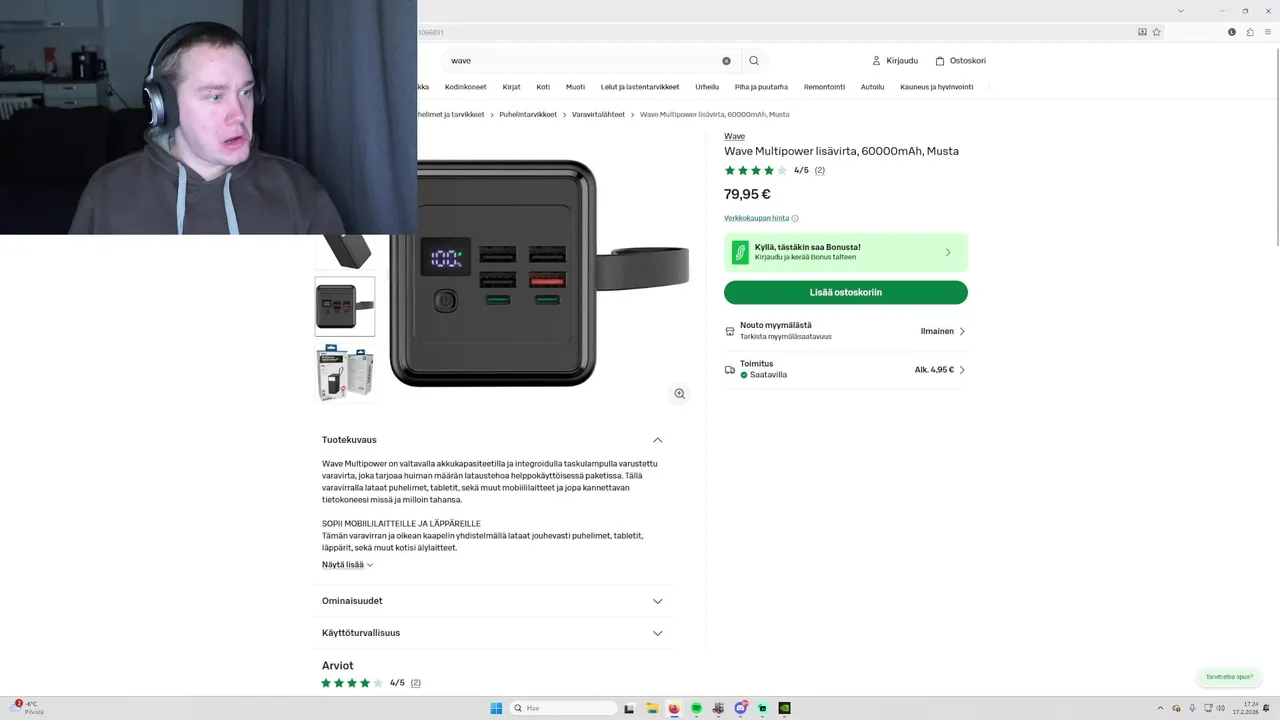Open the microphone tray icon
The width and height of the screenshot is (1280, 720).
1192,708
